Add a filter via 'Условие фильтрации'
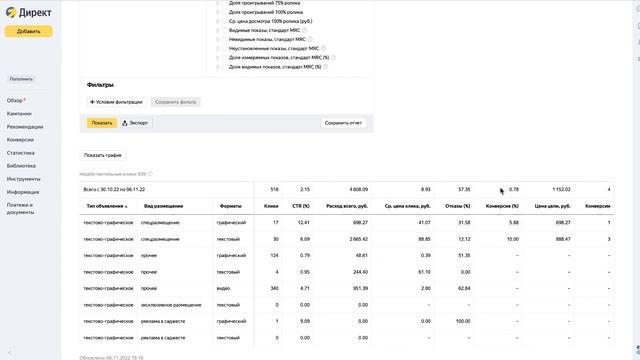Viewport: 640px width, 360px height. pos(116,102)
